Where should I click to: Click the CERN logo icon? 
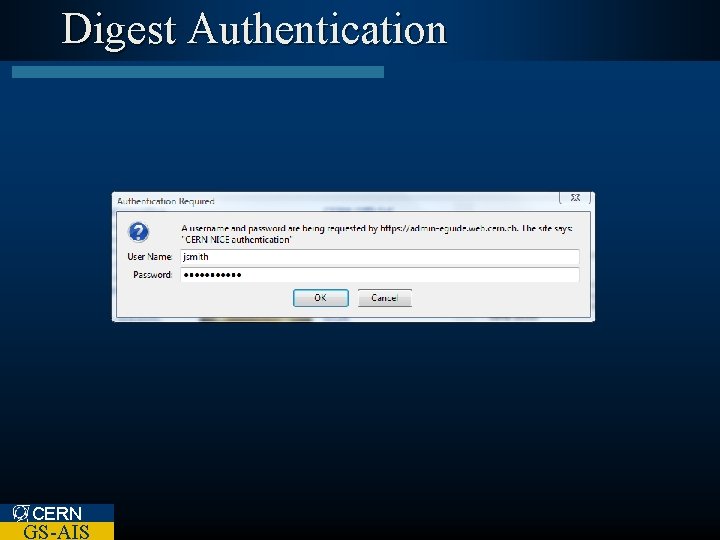21,513
